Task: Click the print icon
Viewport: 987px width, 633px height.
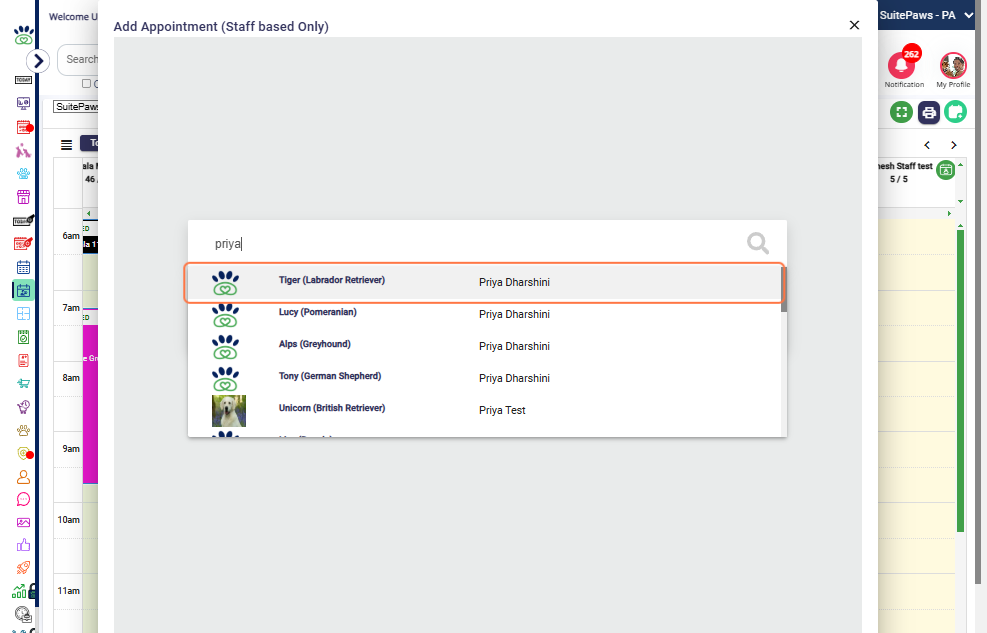Action: (928, 112)
